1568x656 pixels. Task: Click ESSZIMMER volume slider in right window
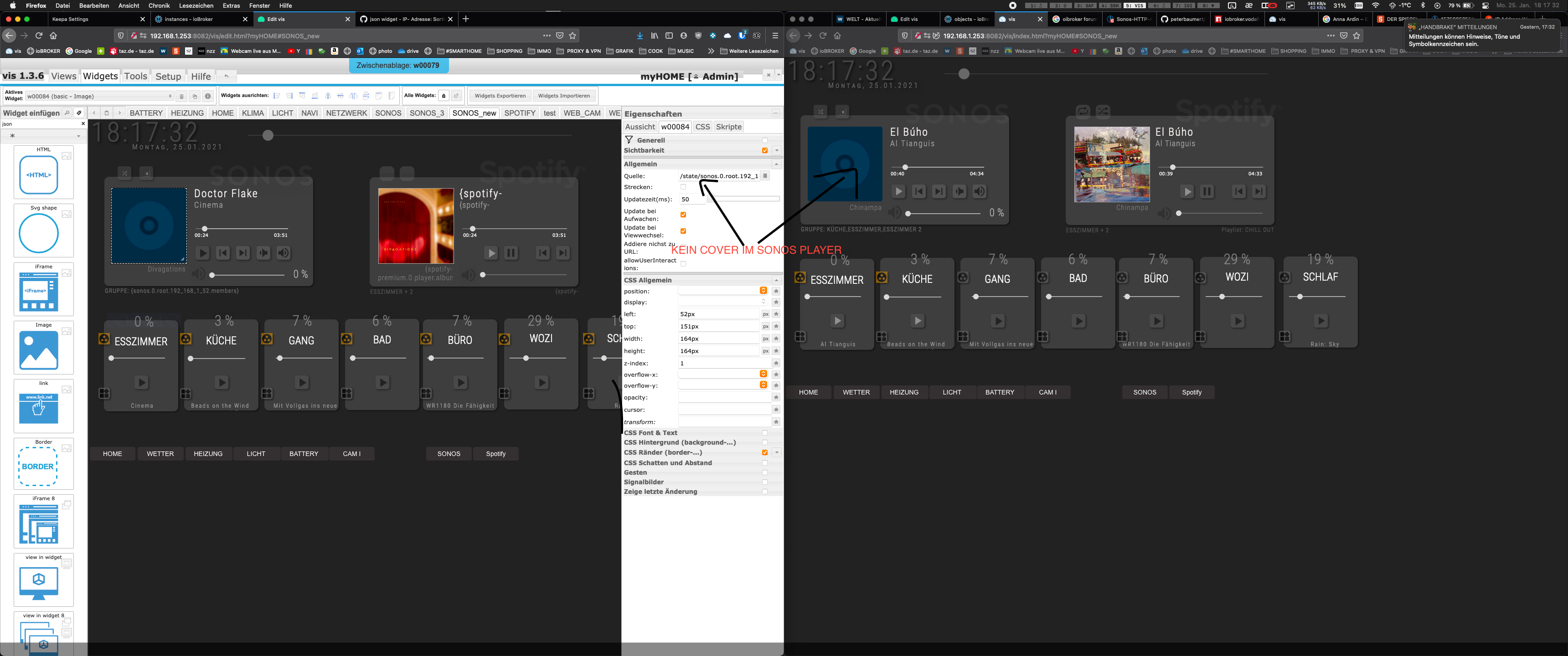tap(834, 297)
